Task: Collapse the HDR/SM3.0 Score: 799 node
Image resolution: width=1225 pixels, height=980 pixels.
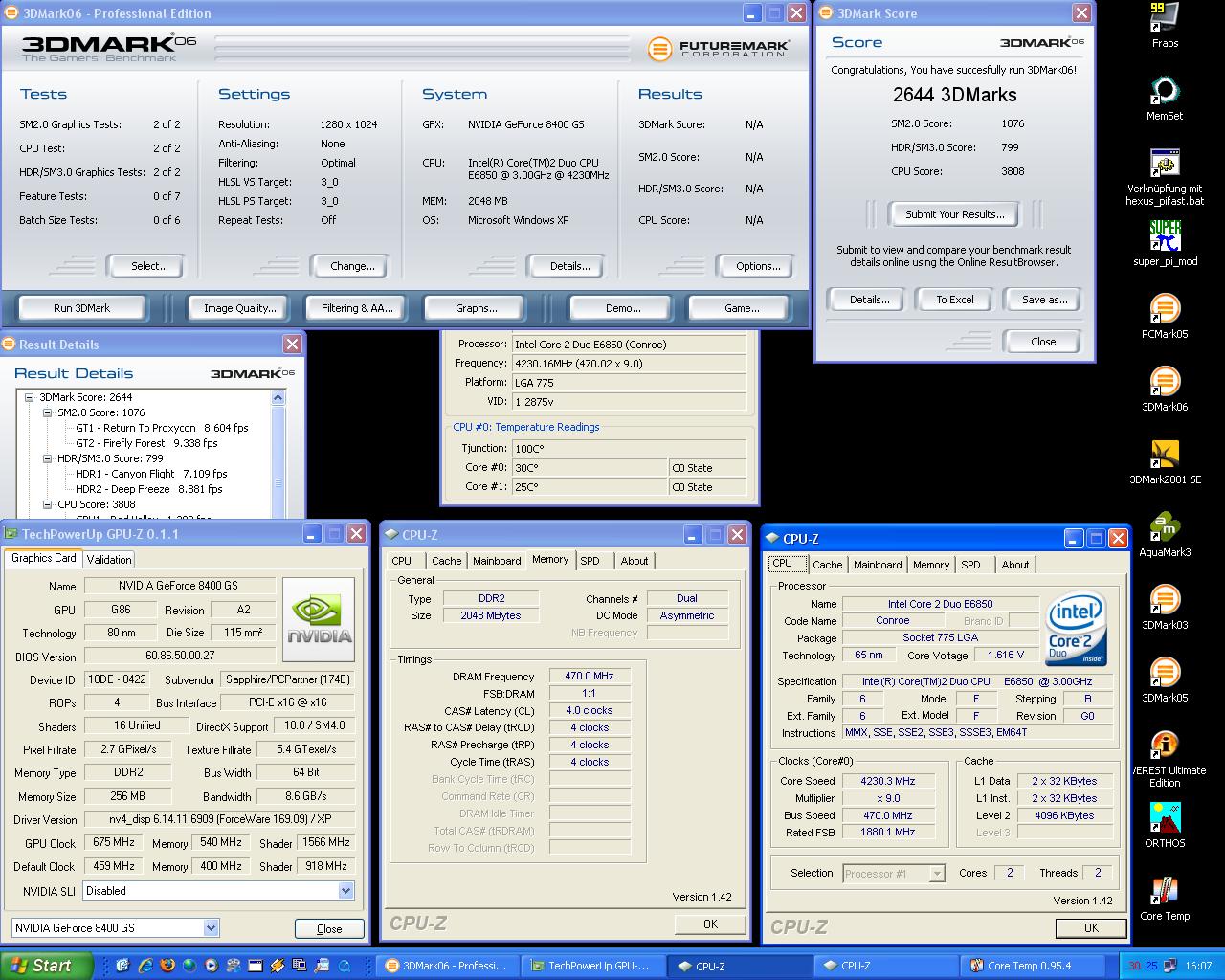Action: (48, 458)
